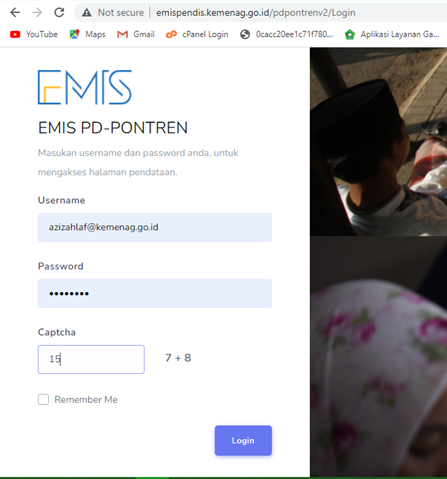Click the 7 + 8 captcha question

pos(178,358)
